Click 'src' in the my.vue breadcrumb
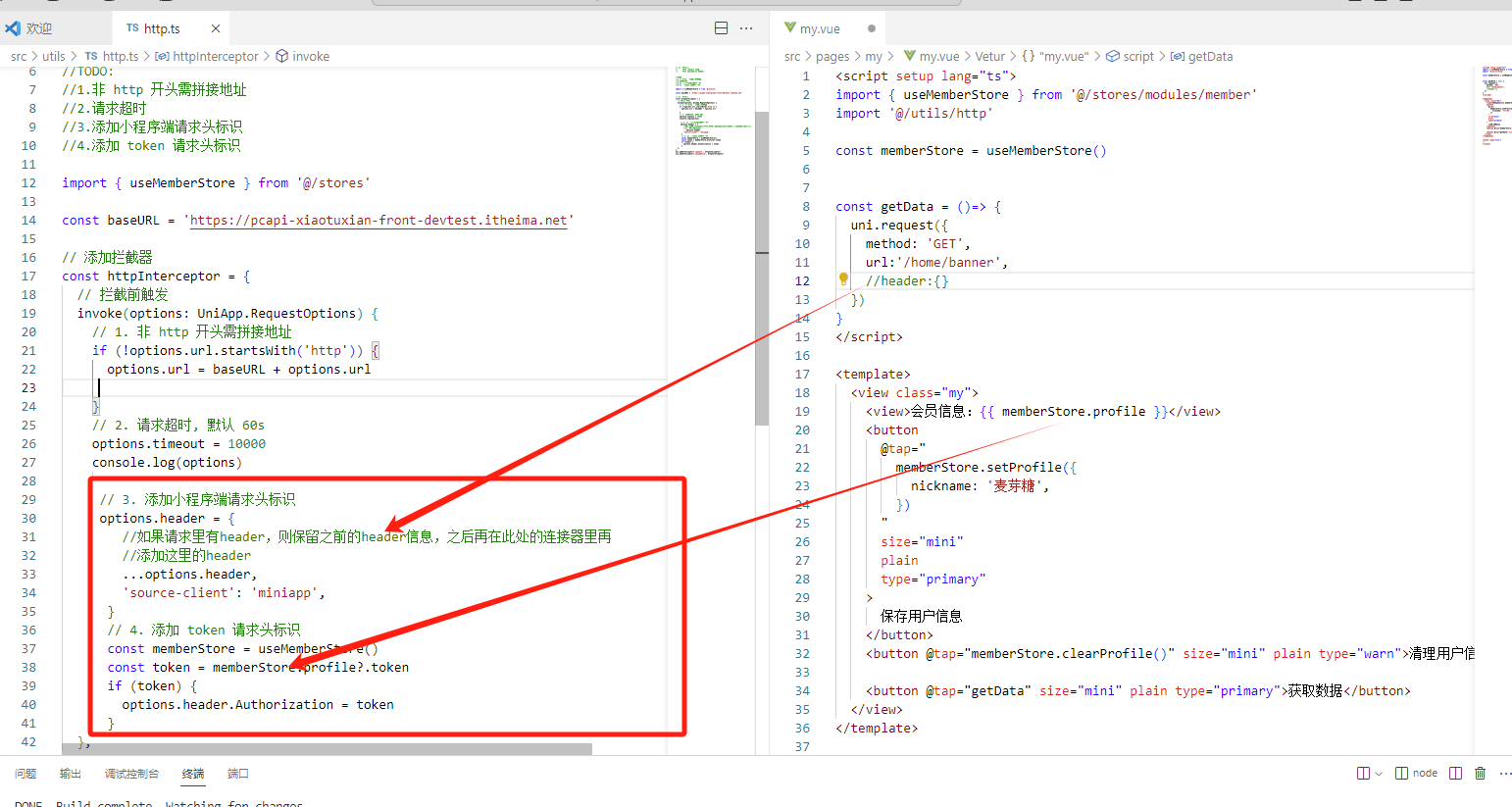The width and height of the screenshot is (1512, 807). point(792,56)
